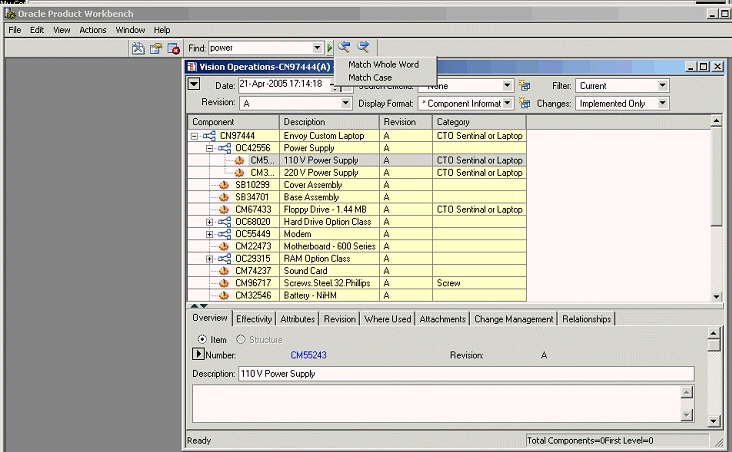
Task: Click the icon beside Search Criteria dropdown
Action: 525,85
